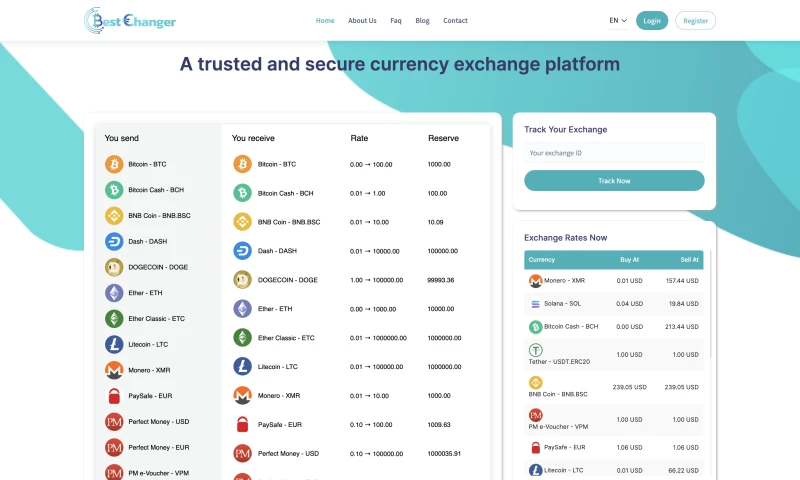The height and width of the screenshot is (480, 800).
Task: Click the Login button
Action: pos(652,20)
